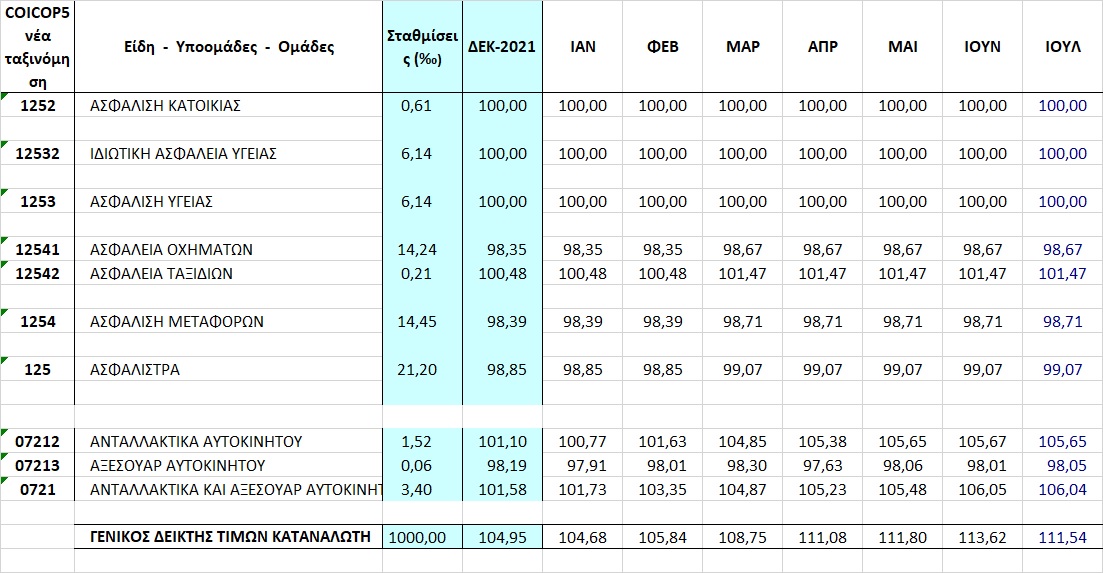
Task: Select the ΑΣΦΑΛΙΣΗ ΜΕΤΑΦΟΡΩΝ cell
Action: click(x=229, y=321)
